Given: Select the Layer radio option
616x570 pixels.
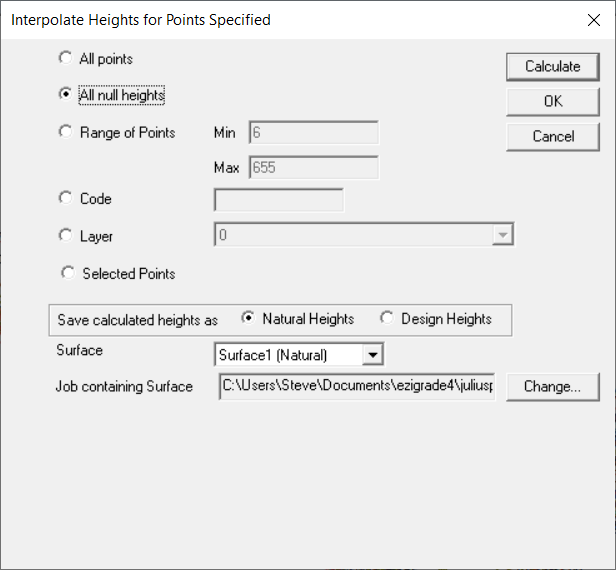Looking at the screenshot, I should (67, 237).
